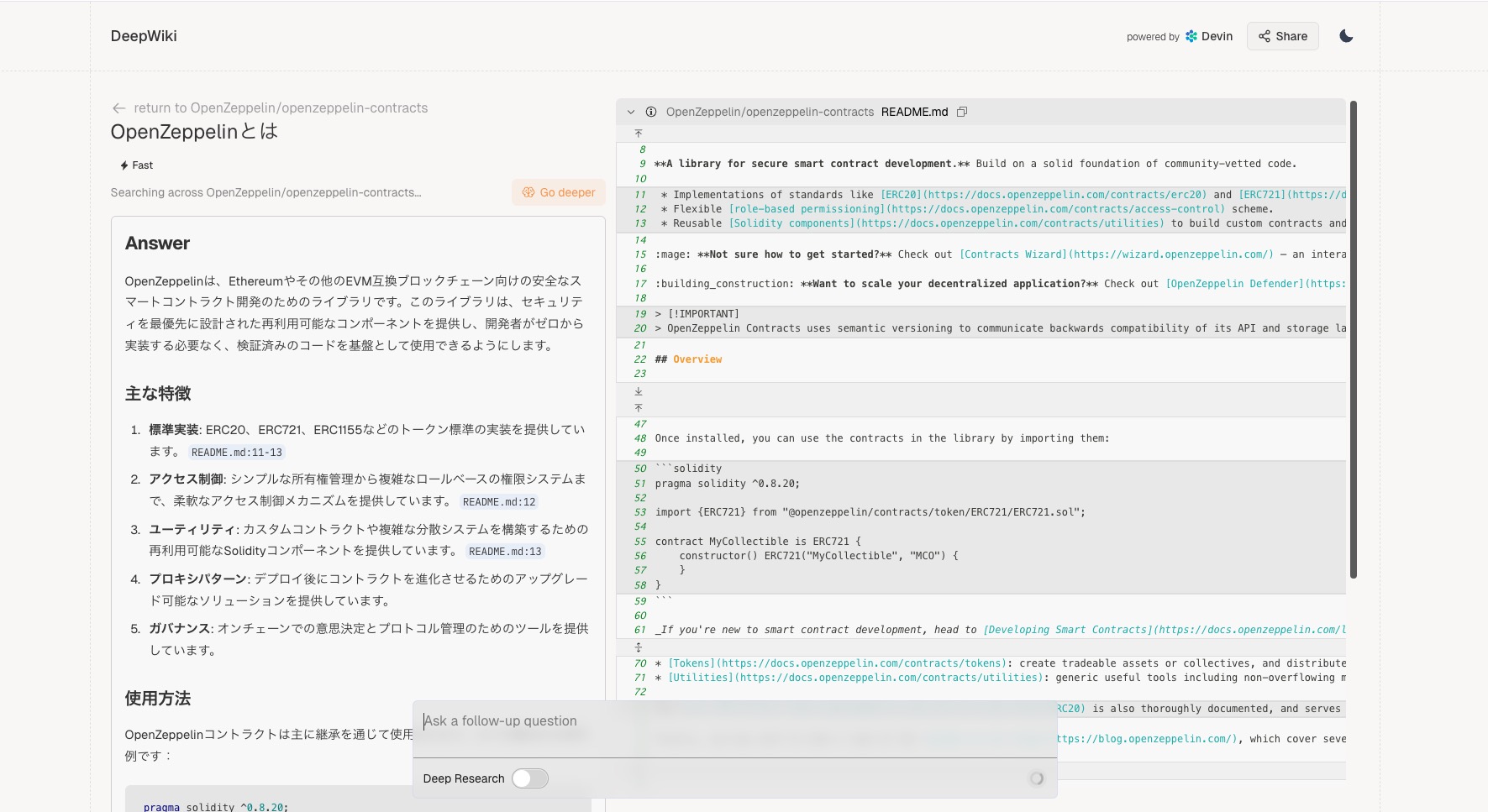Expand hidden lines between 61 and 70
The height and width of the screenshot is (812, 1488).
coord(639,647)
